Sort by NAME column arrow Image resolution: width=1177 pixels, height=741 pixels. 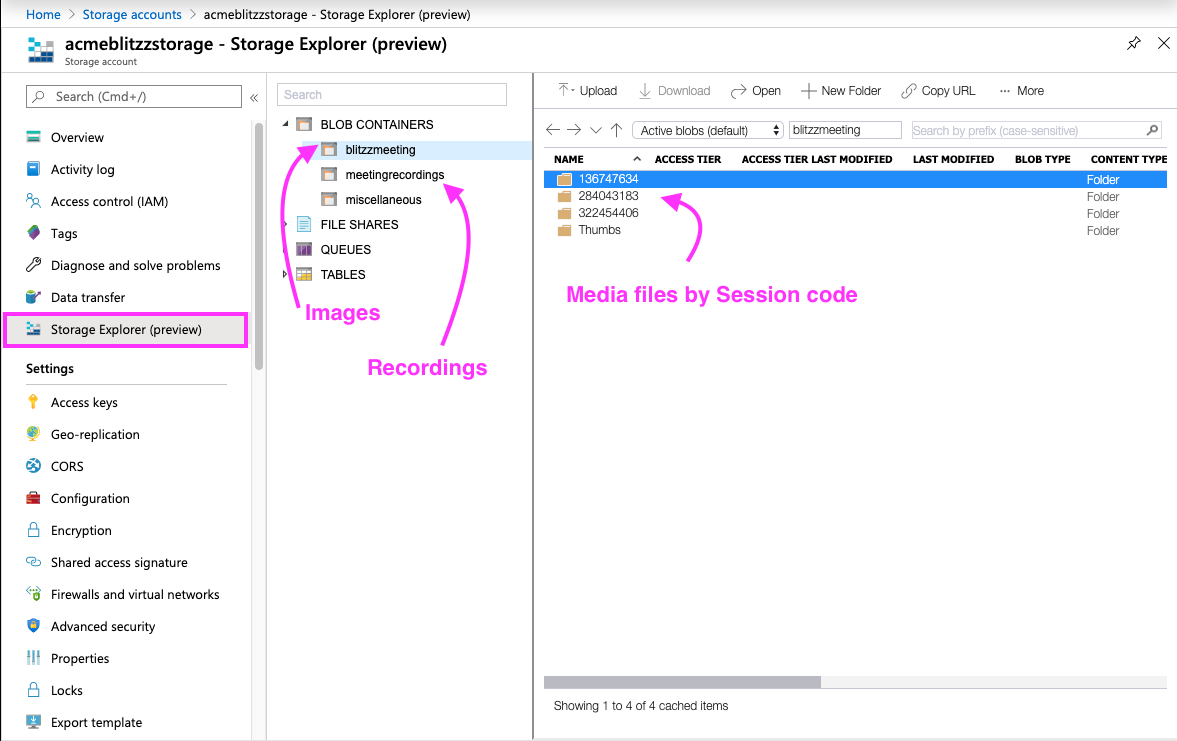tap(637, 158)
